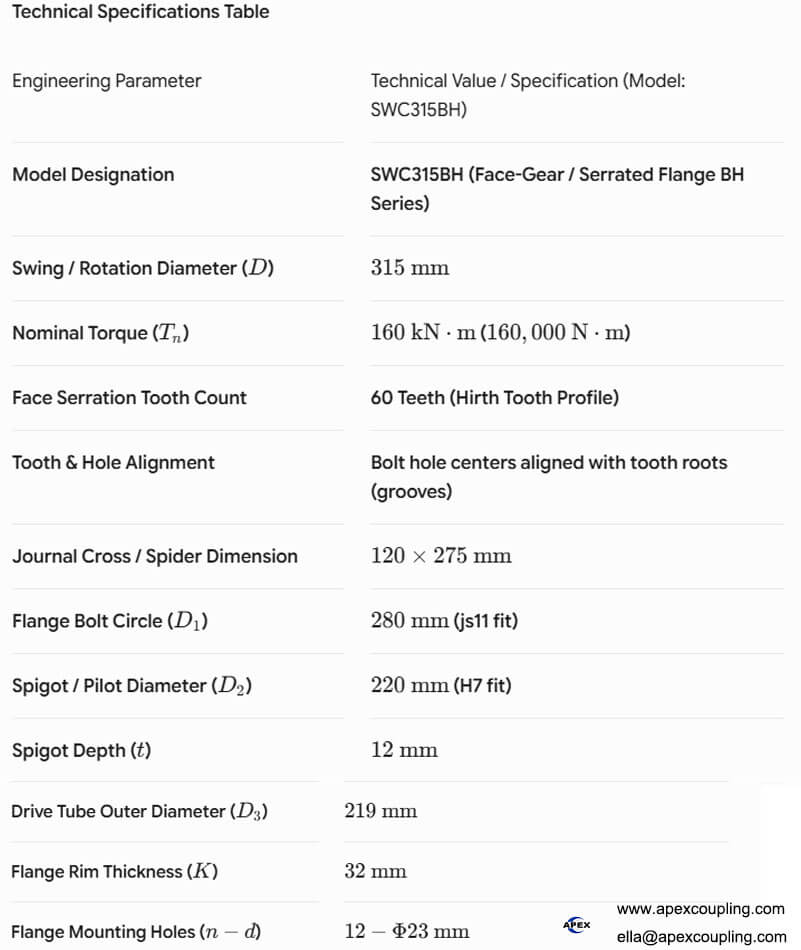Screen dimensions: 801x950
Task: Select the Swing / Rotation Diameter label
Action: point(143,268)
